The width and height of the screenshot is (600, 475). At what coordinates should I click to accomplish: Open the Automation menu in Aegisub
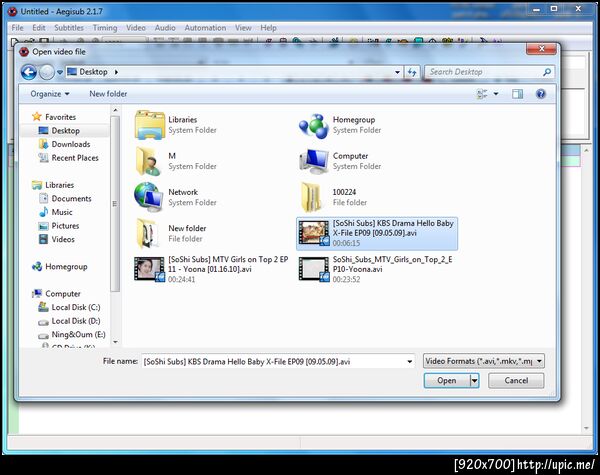(x=205, y=28)
